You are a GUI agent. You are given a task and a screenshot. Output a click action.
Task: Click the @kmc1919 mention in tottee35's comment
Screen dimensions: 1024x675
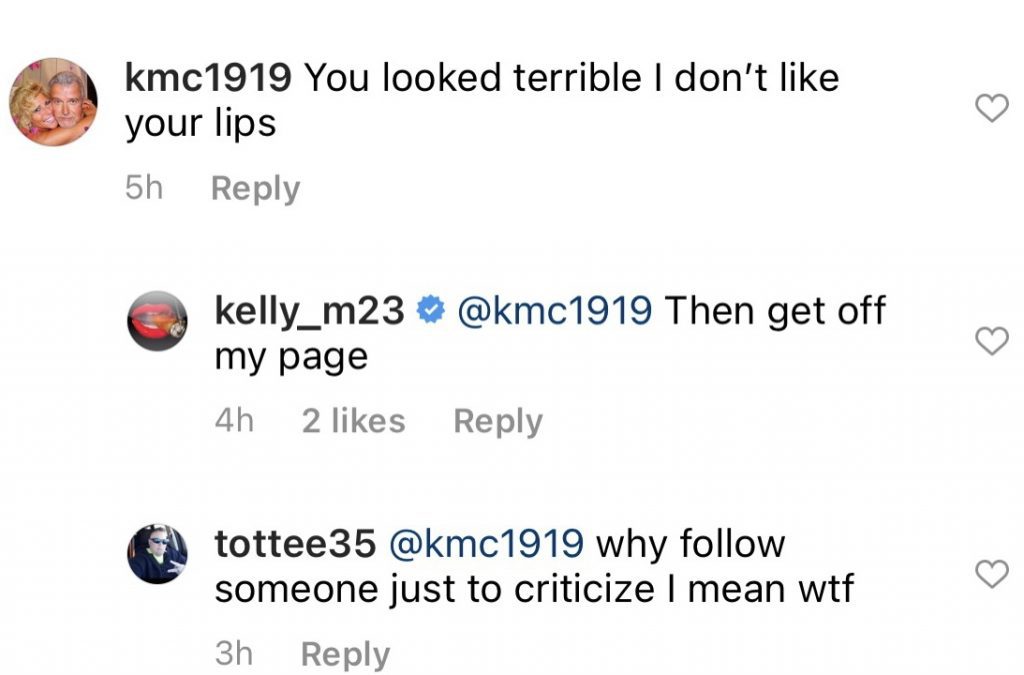pyautogui.click(x=486, y=543)
